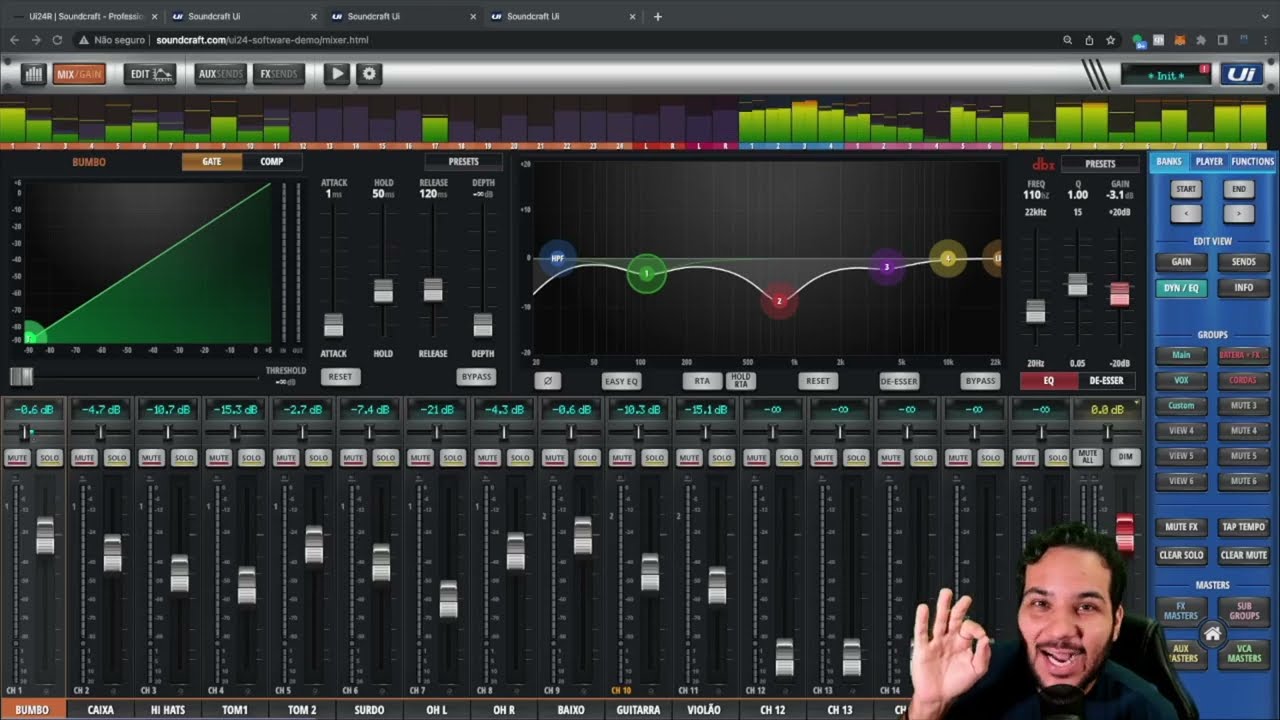This screenshot has height=720, width=1280.
Task: Click the blue Ui logo button
Action: 1241,75
